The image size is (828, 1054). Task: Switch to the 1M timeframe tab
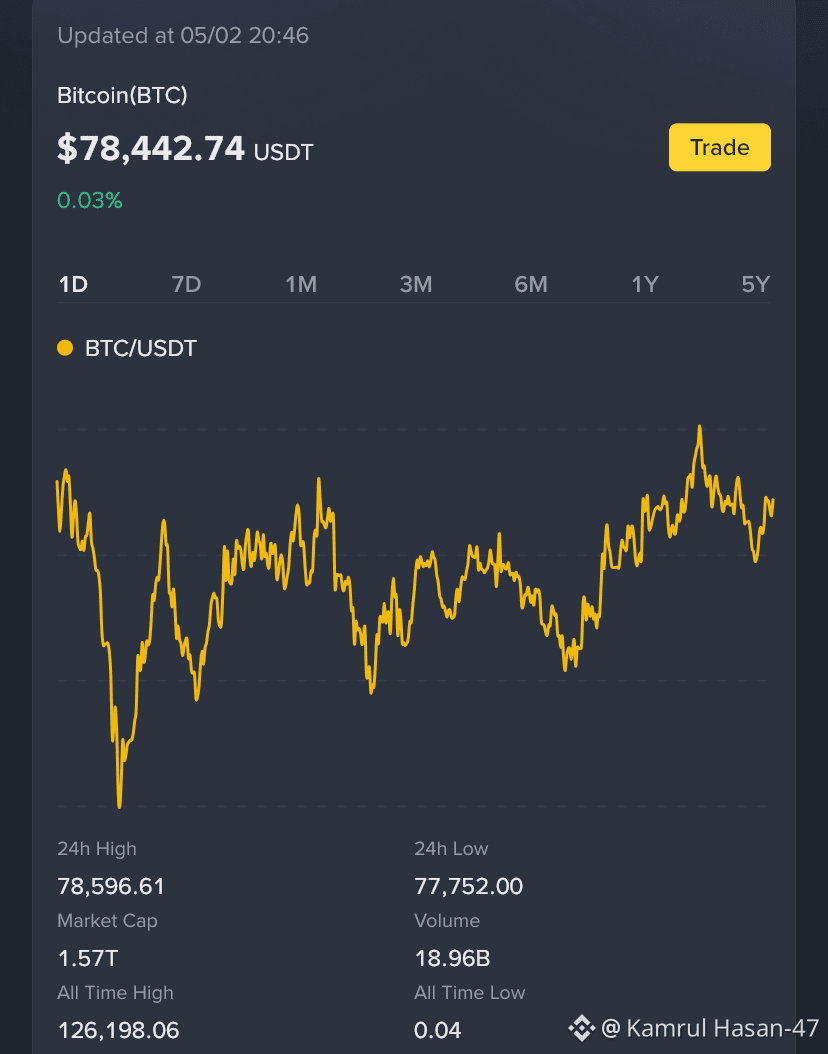click(x=301, y=284)
